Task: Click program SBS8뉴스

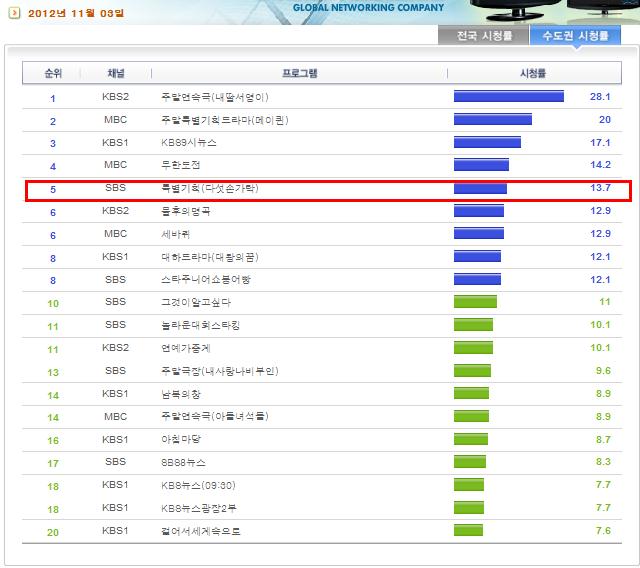Action: pos(183,462)
